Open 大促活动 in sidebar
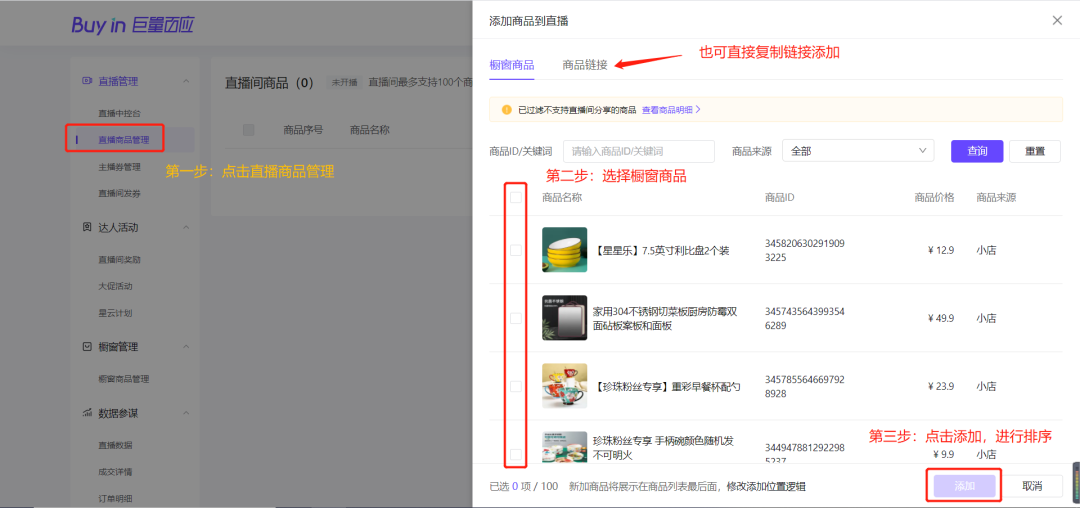 [x=114, y=286]
